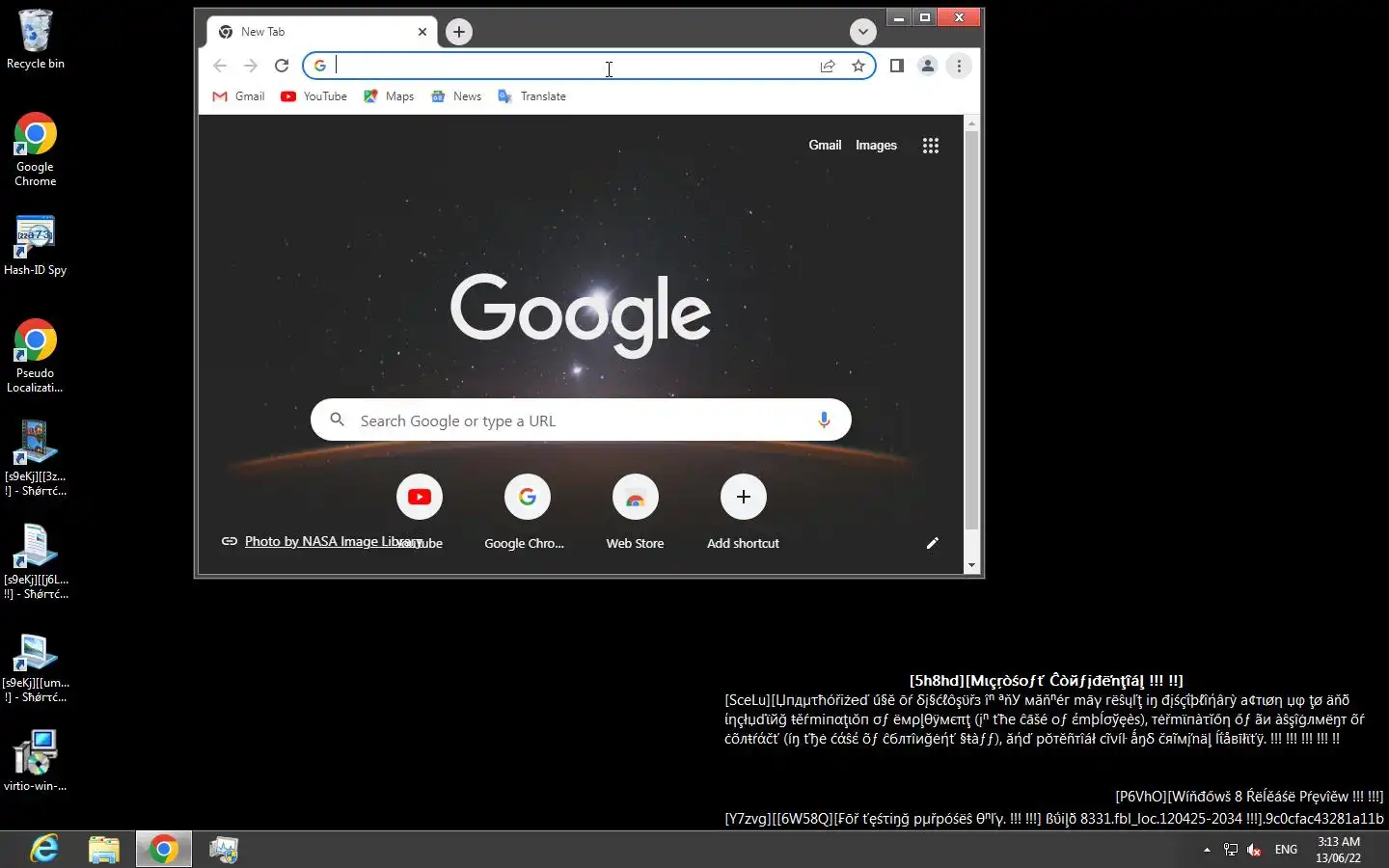The height and width of the screenshot is (868, 1389).
Task: Open the Google Chro... shortcut tile
Action: 527,511
